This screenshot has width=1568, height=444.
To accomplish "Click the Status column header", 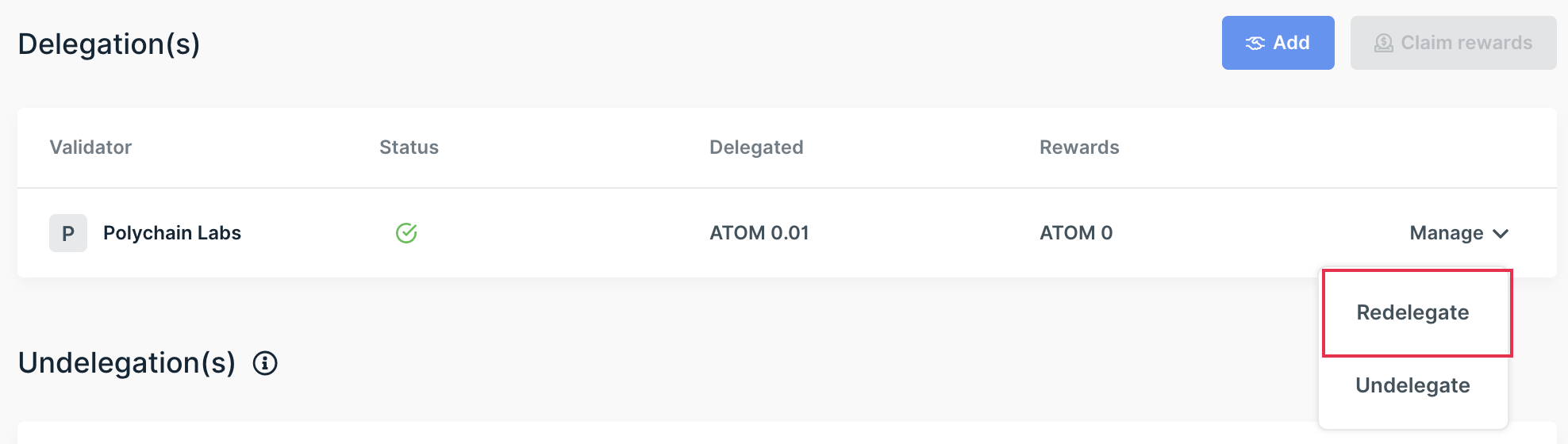I will click(x=409, y=147).
